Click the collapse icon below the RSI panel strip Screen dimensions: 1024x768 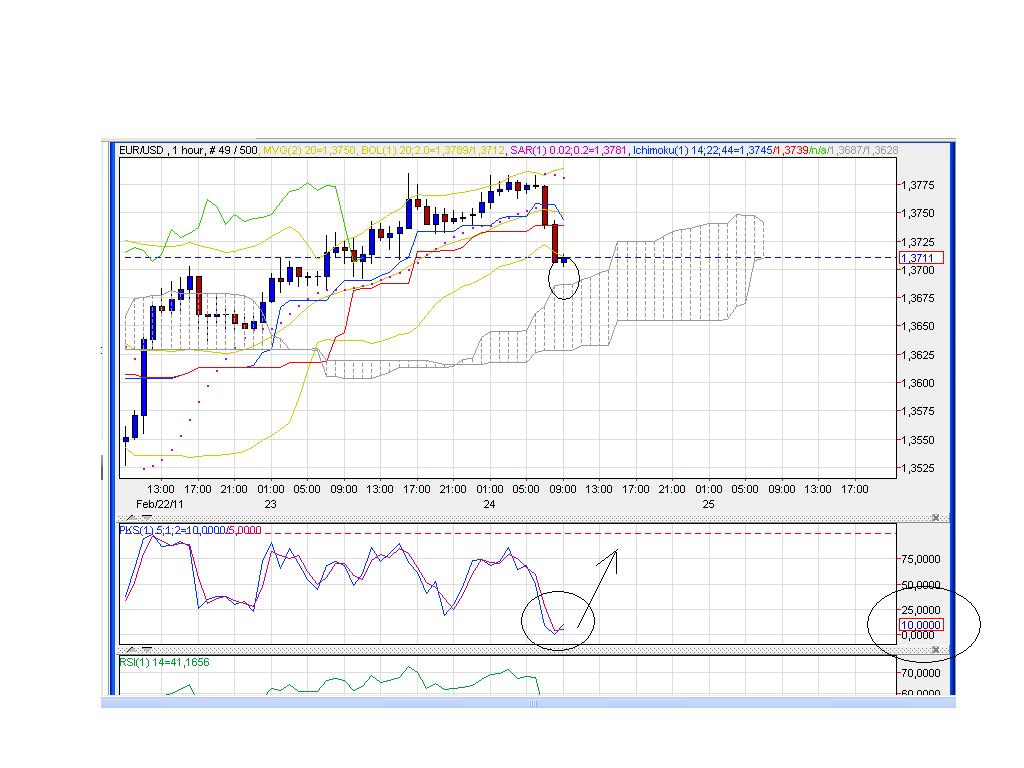(147, 650)
